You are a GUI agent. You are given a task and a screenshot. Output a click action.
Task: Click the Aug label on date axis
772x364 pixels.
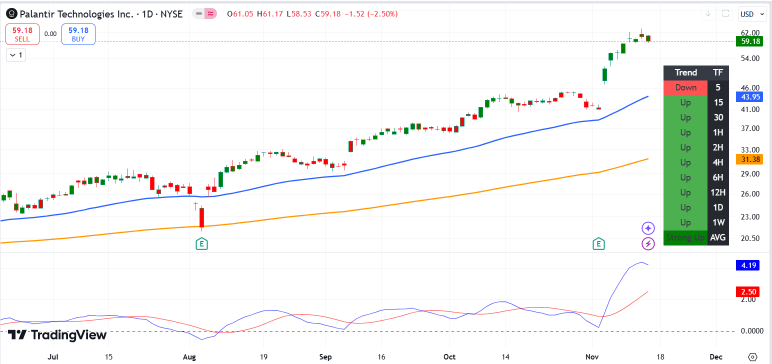point(190,356)
